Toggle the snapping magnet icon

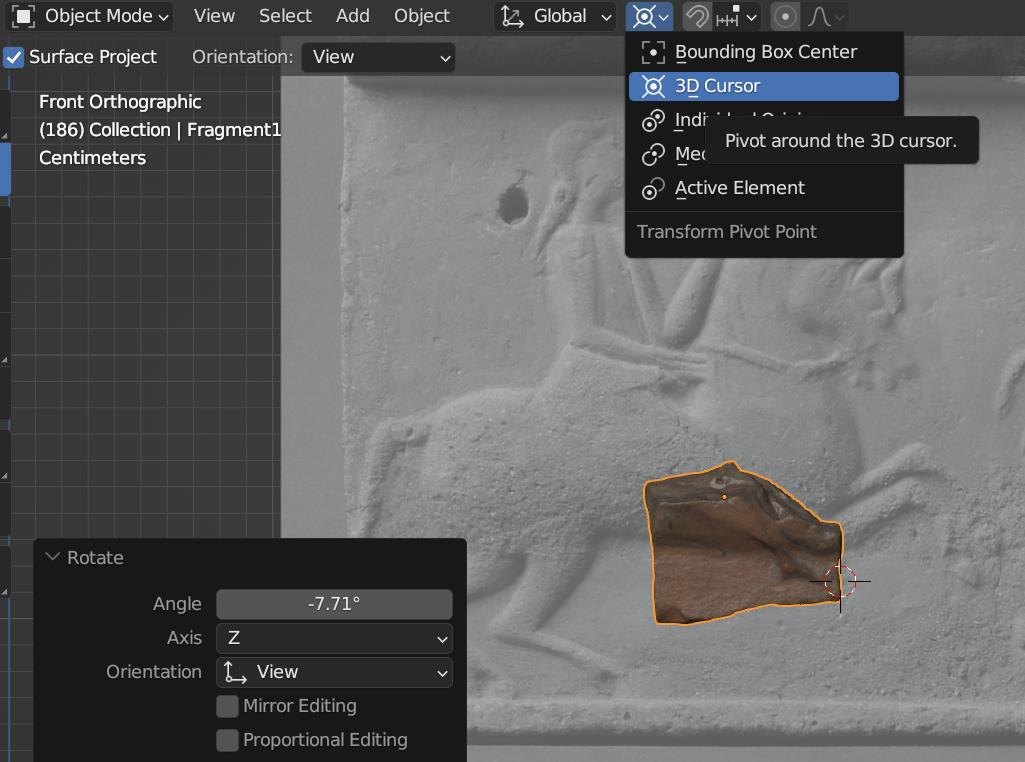(x=697, y=16)
